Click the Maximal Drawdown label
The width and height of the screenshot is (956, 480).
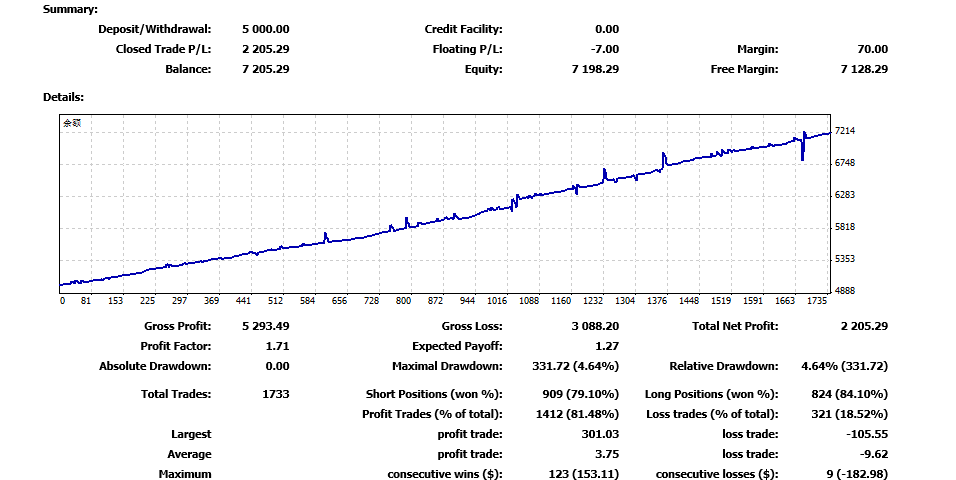[x=448, y=367]
